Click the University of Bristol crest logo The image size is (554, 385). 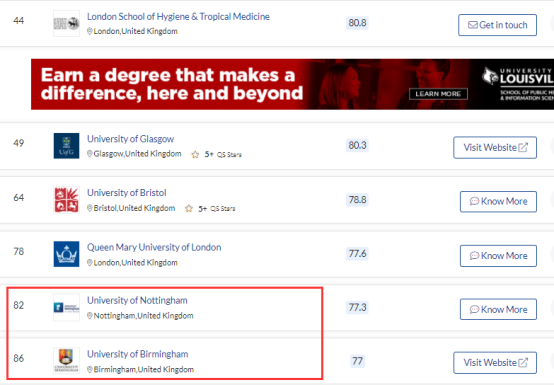click(66, 200)
